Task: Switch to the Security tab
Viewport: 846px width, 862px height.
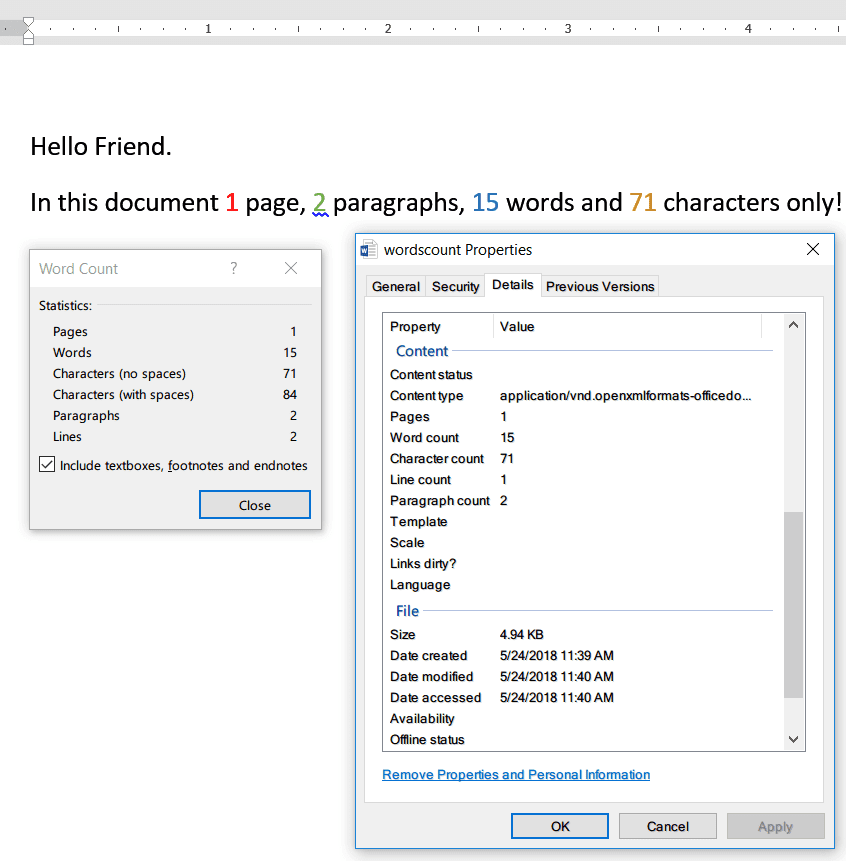Action: [455, 286]
